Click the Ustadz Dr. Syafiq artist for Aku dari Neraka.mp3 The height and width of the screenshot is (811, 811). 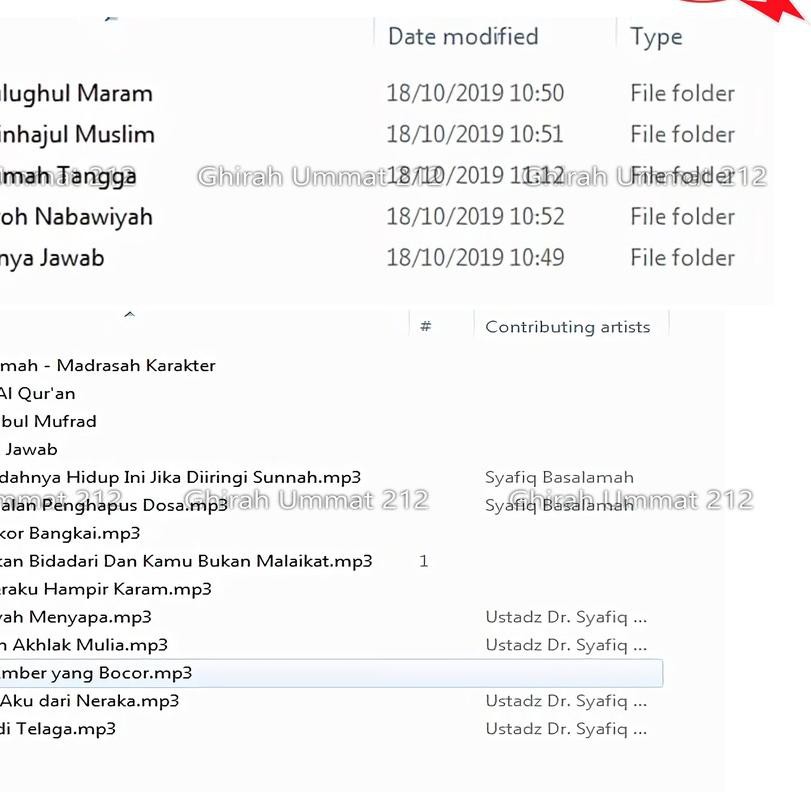[x=566, y=701]
